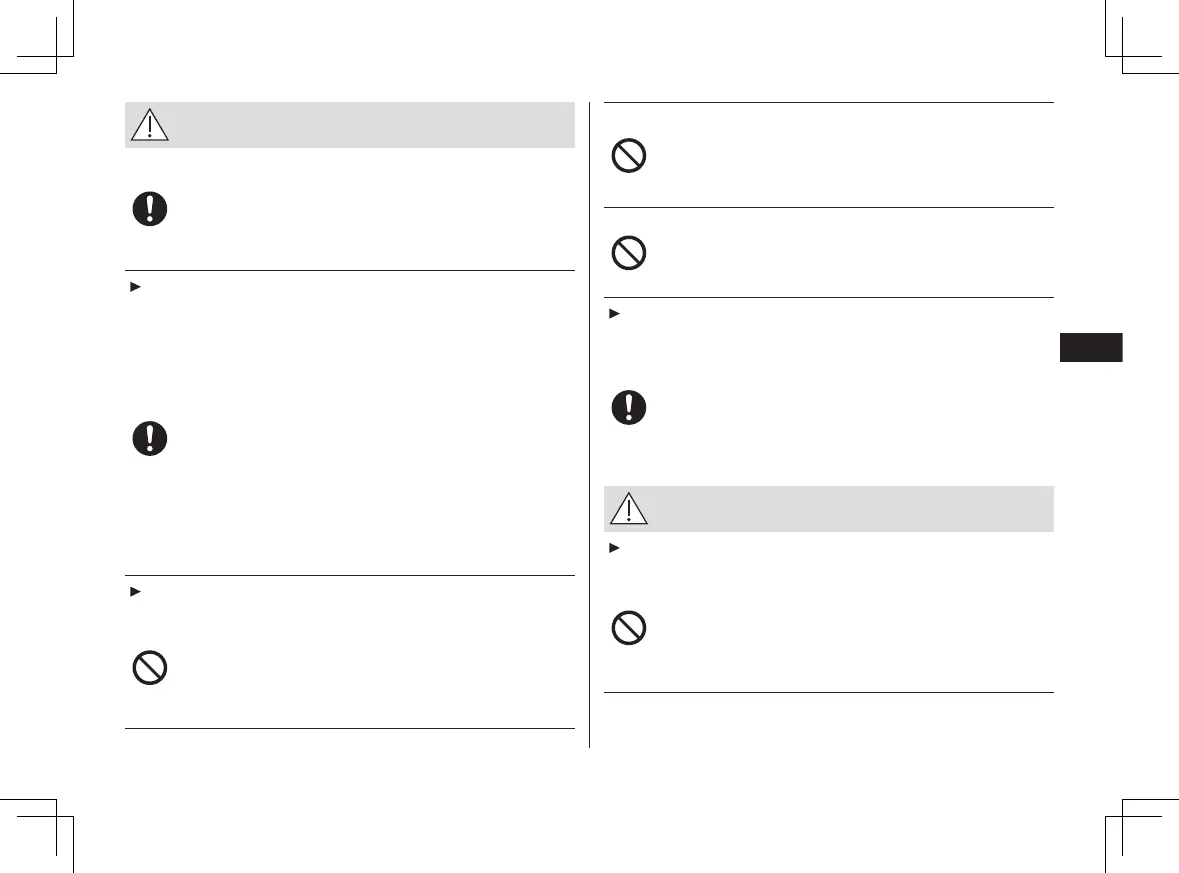The height and width of the screenshot is (873, 1179).
Task: Click the warning triangle in the right column header
Action: coord(629,509)
